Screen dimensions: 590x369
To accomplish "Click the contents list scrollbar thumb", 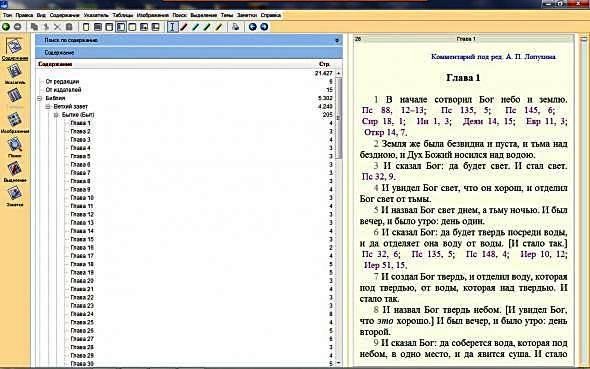I will coord(339,118).
